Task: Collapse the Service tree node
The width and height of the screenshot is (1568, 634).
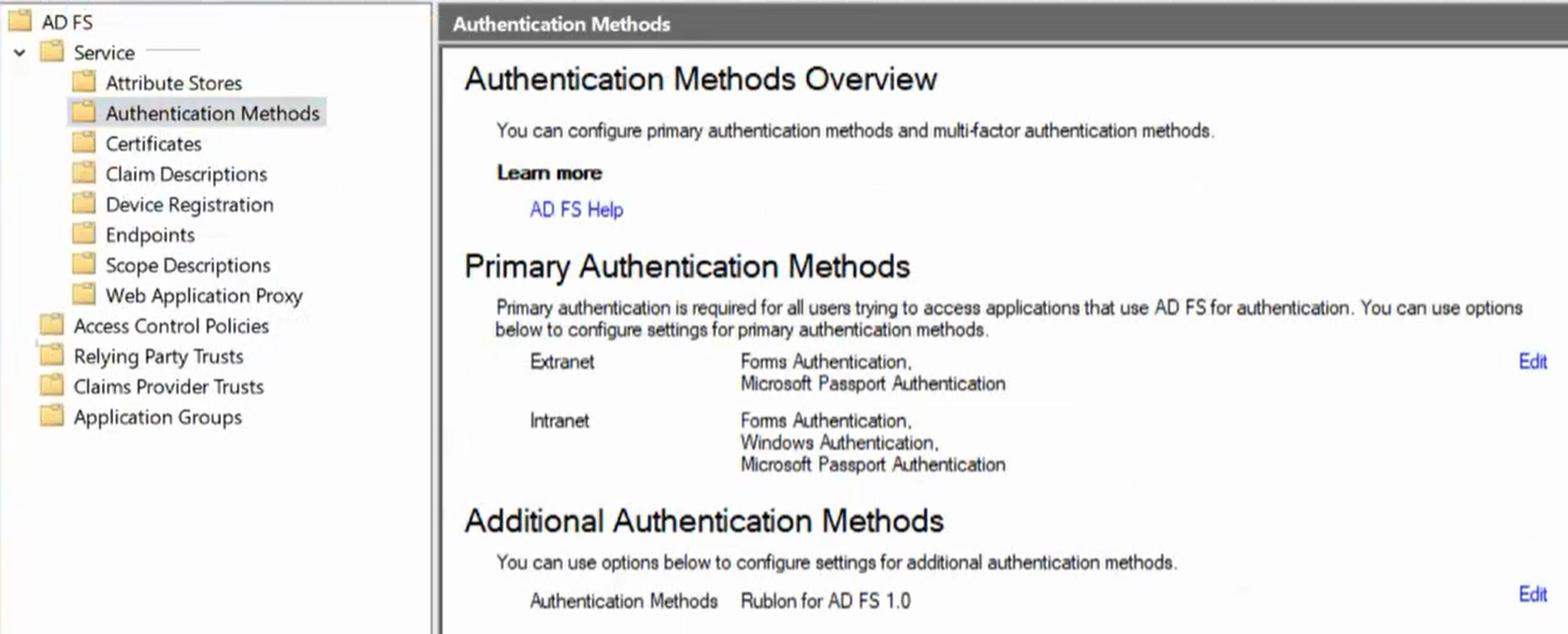Action: click(x=20, y=53)
